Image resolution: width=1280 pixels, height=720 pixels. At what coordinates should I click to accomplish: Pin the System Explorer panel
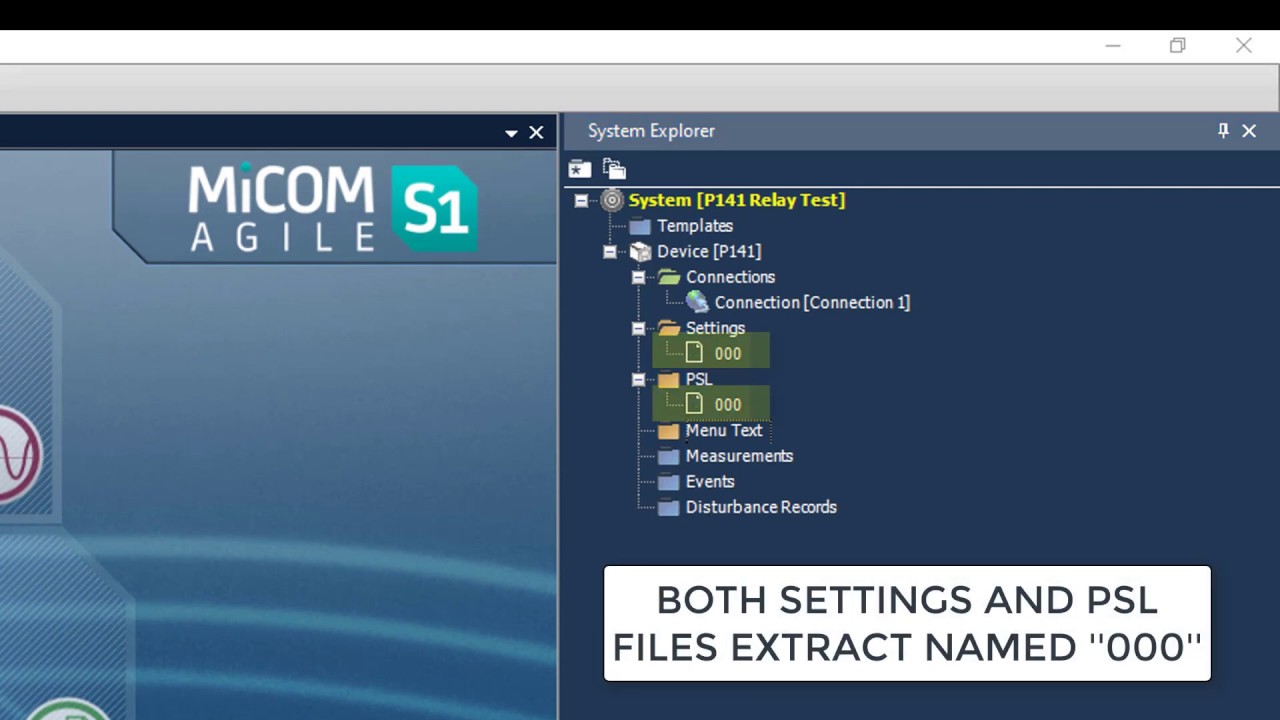pyautogui.click(x=1223, y=131)
